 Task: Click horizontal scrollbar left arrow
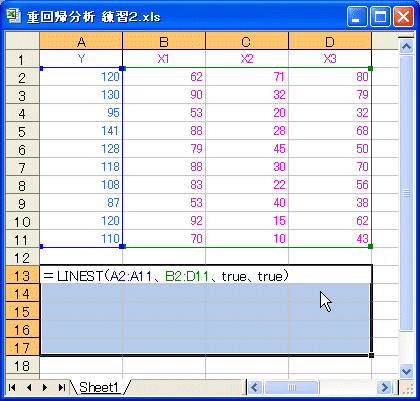[x=255, y=387]
